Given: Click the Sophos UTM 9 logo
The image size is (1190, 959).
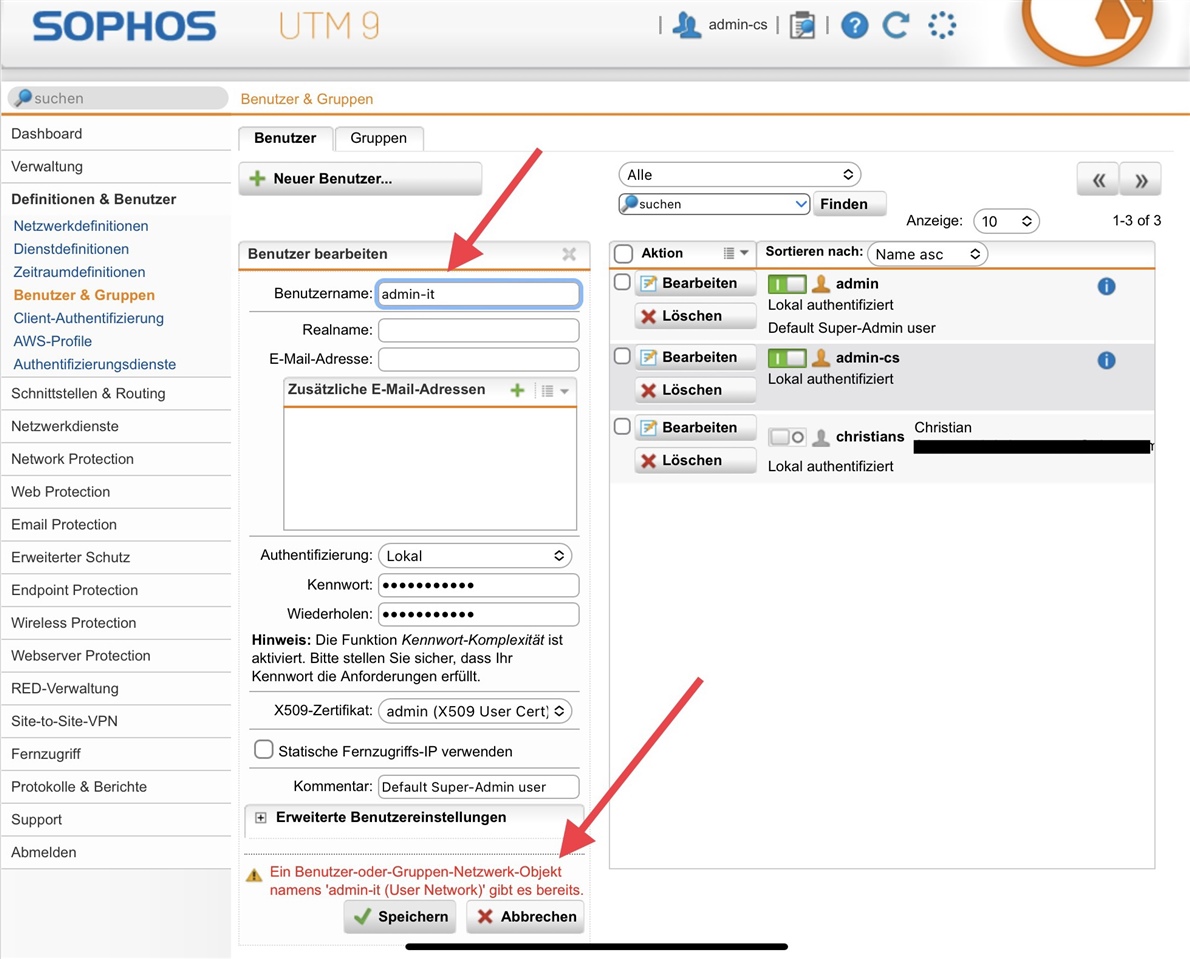Looking at the screenshot, I should (205, 26).
